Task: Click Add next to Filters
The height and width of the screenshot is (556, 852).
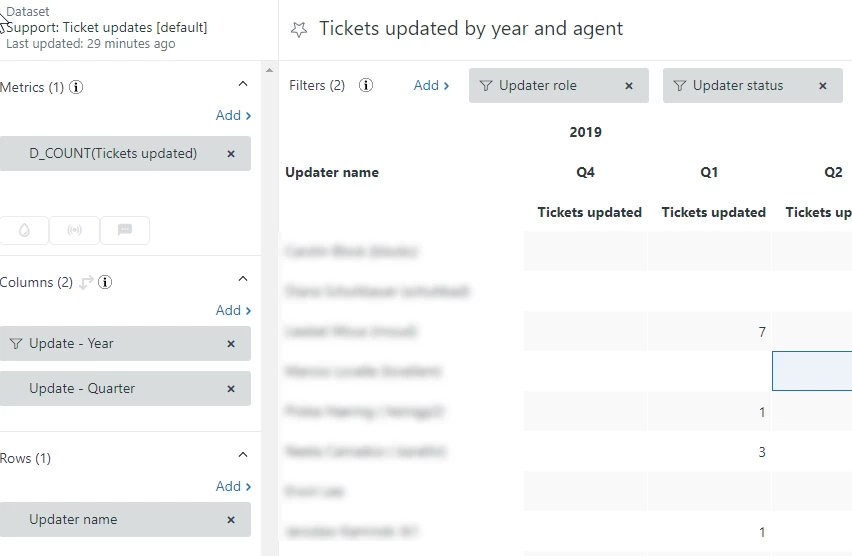Action: [x=431, y=85]
